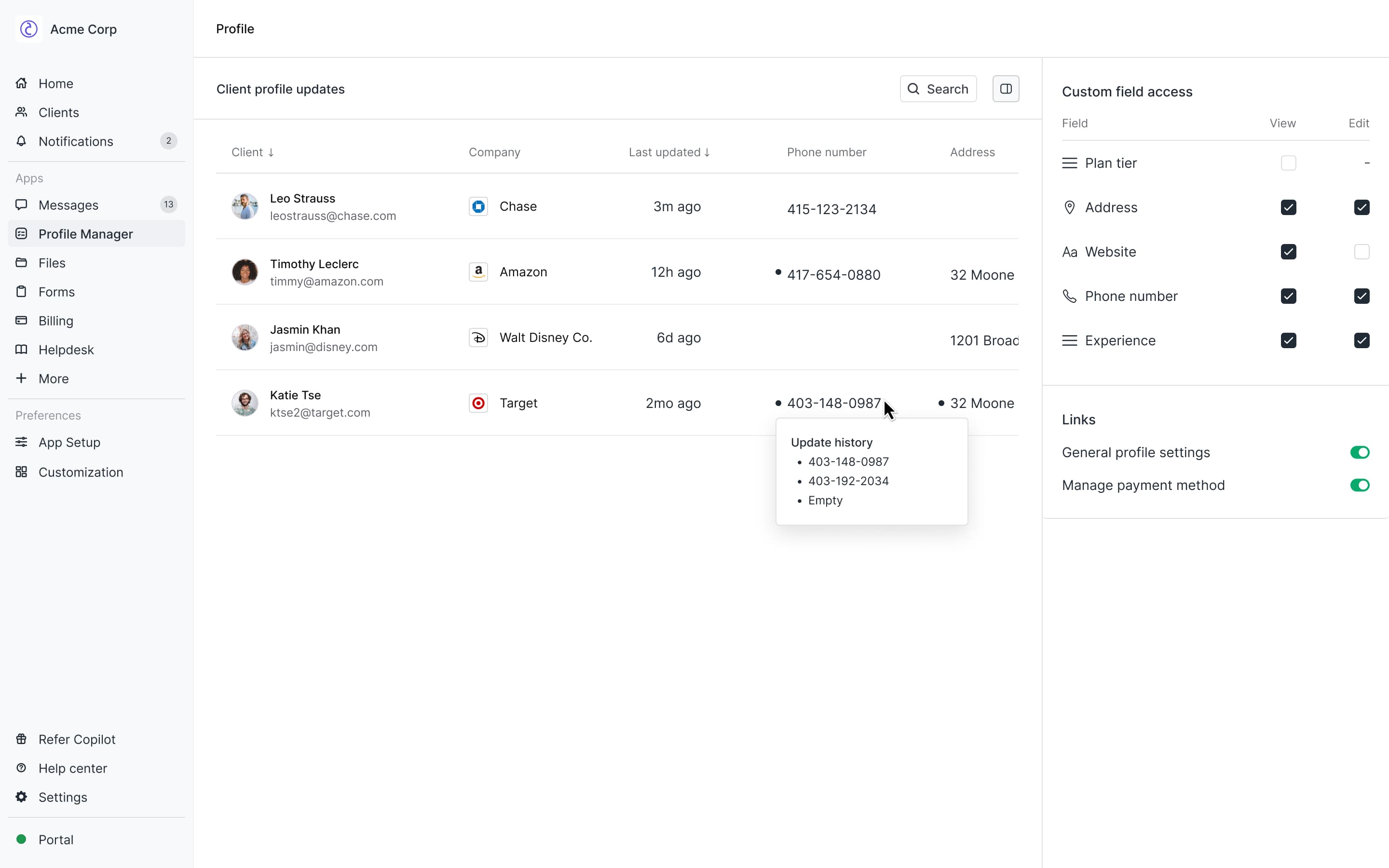Turn off General profile settings toggle
Viewport: 1389px width, 868px height.
coord(1359,452)
